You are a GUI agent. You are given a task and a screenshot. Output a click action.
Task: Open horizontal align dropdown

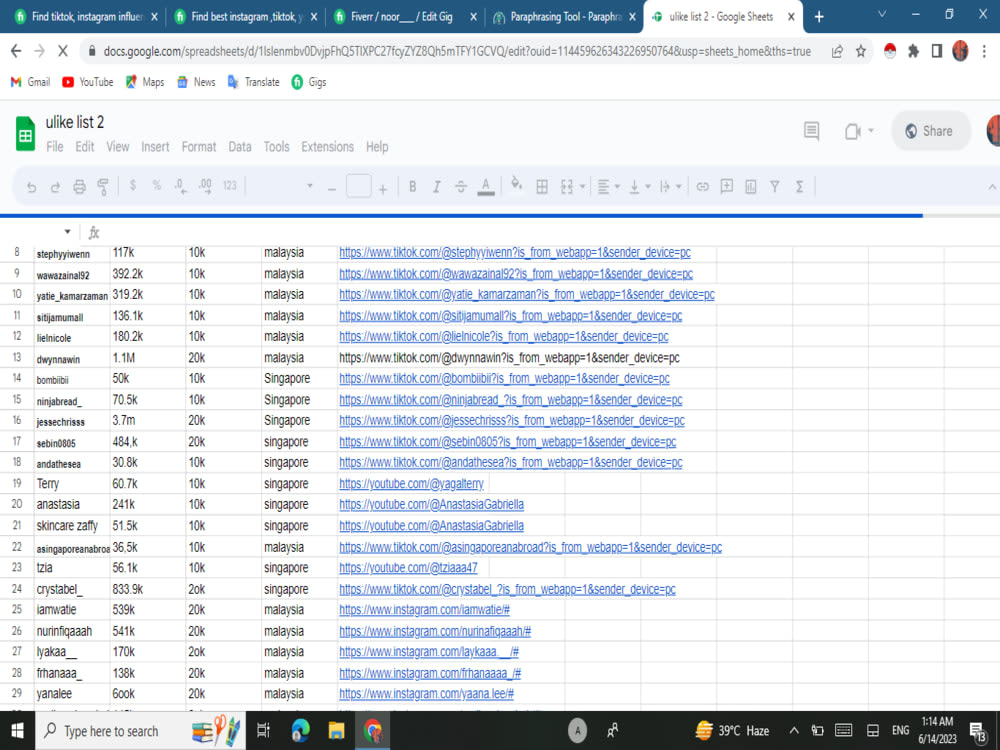609,187
